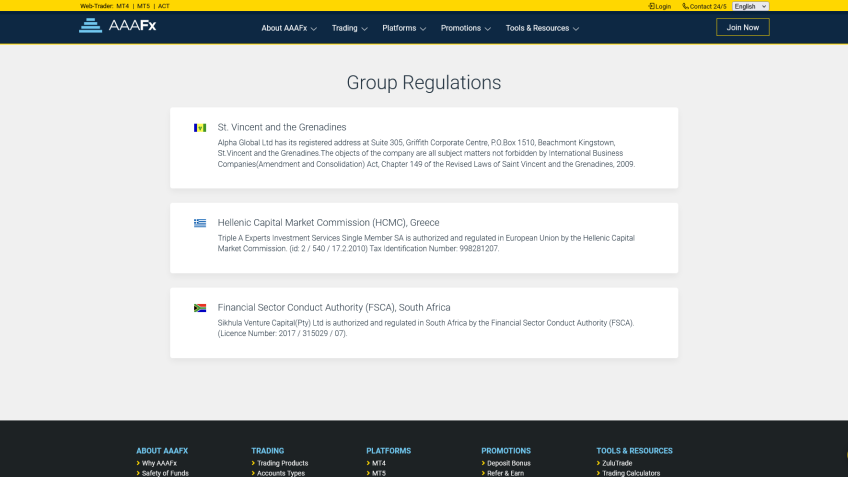Open ZuluTrade footer link
848x477 pixels.
tap(616, 463)
